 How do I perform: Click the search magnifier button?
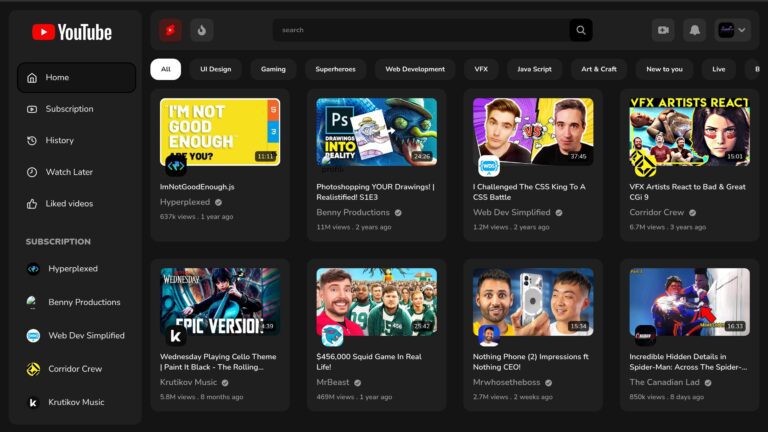[581, 30]
